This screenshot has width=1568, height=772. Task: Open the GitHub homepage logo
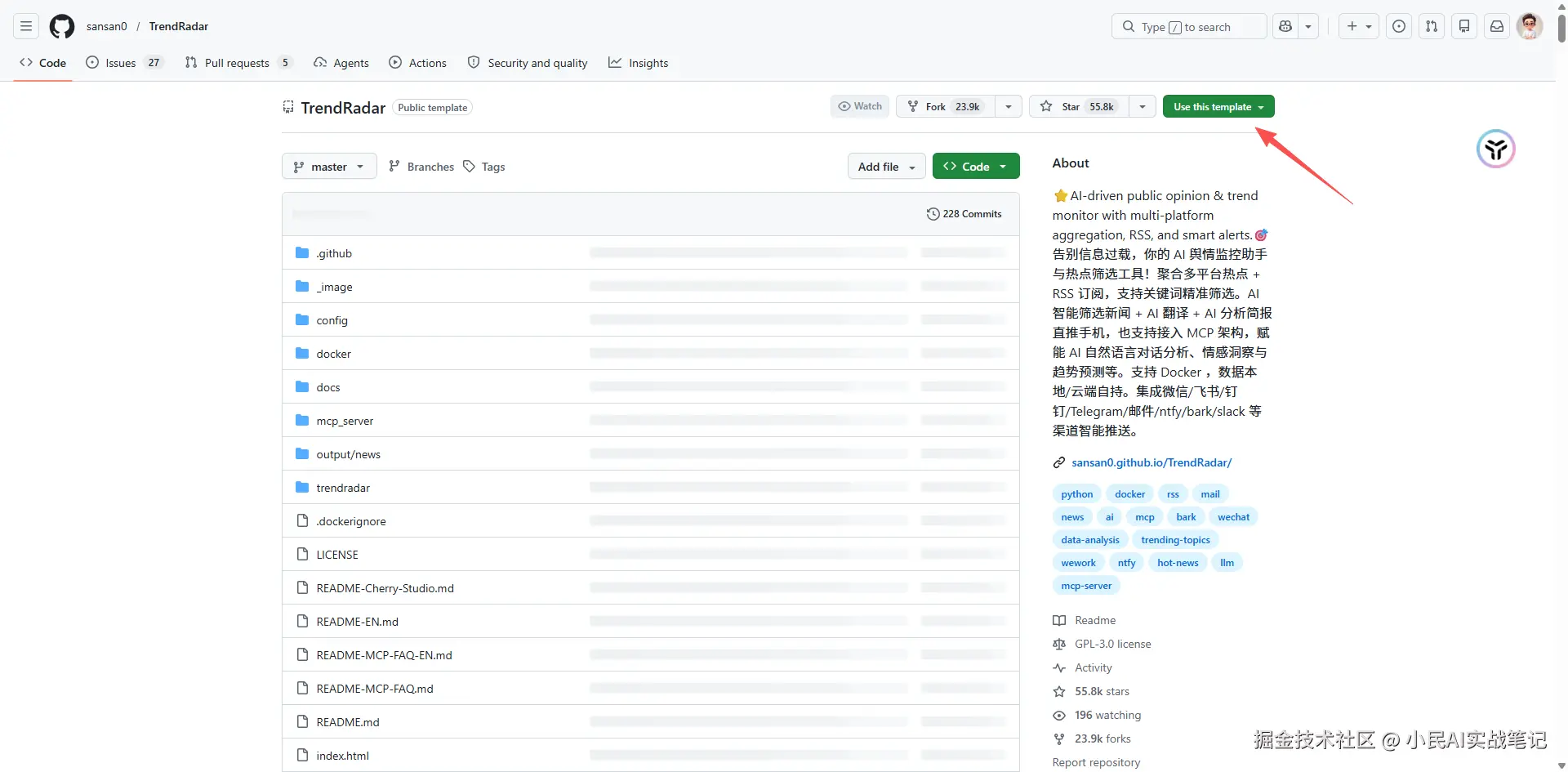click(x=62, y=26)
